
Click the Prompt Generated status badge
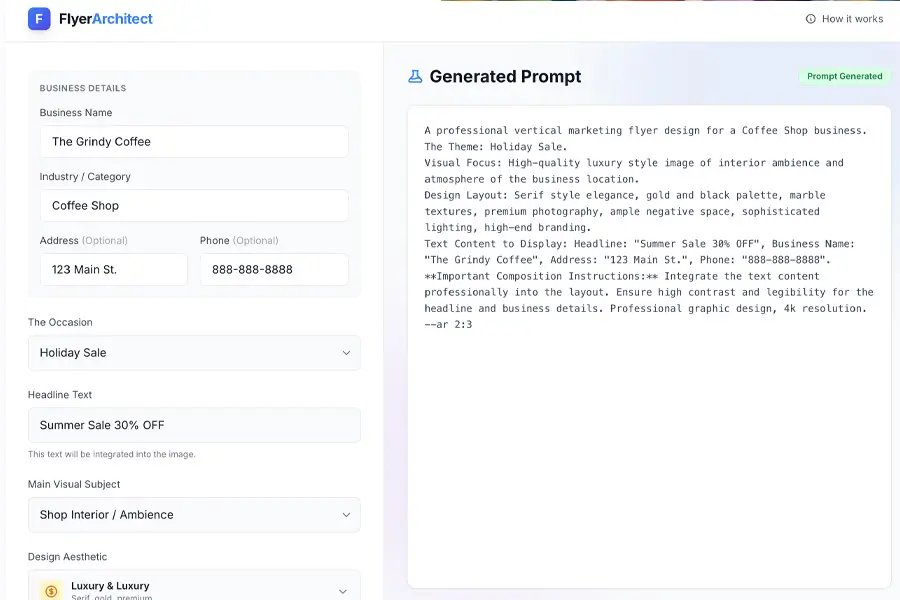click(844, 76)
